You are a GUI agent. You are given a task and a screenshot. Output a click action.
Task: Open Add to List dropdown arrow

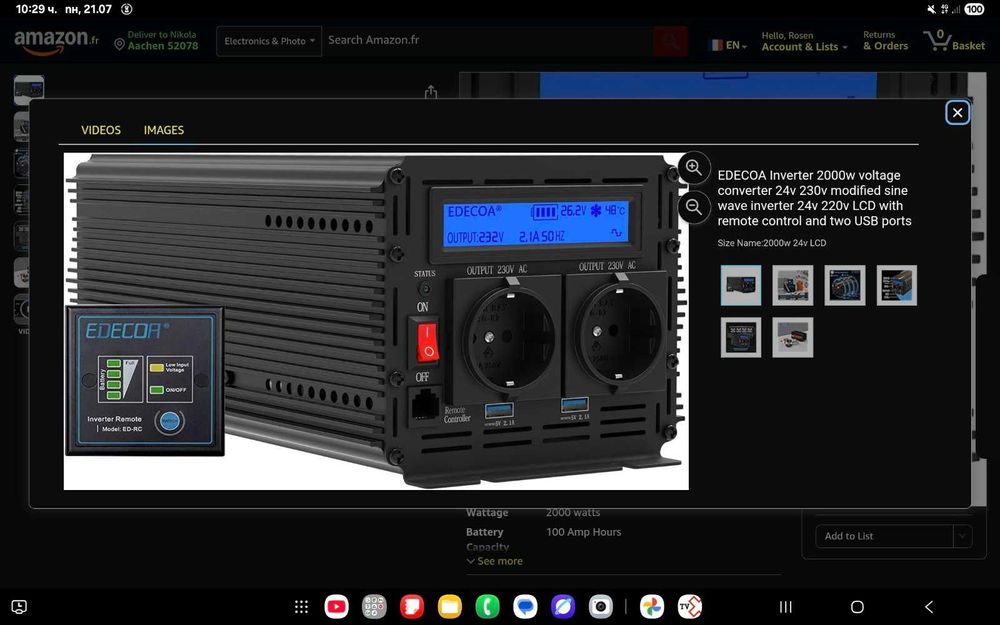point(963,536)
